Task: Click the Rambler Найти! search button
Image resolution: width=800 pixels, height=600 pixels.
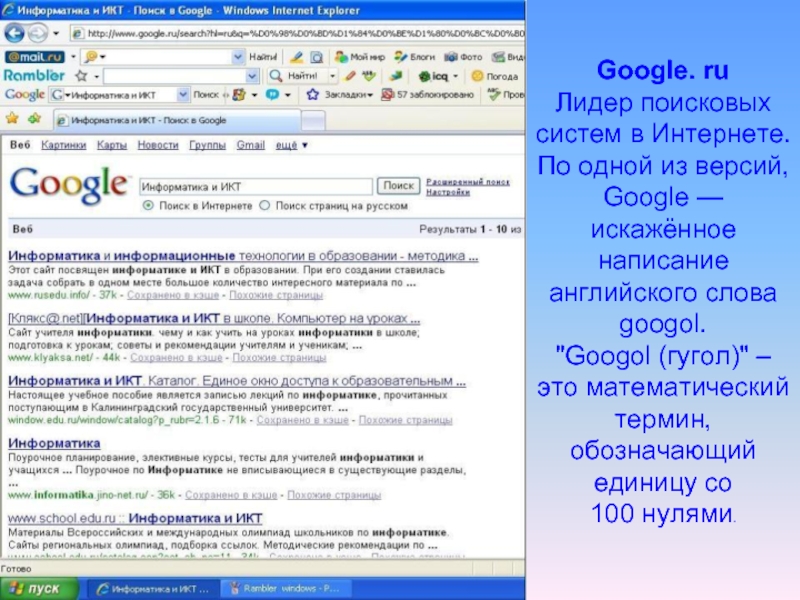Action: [294, 76]
